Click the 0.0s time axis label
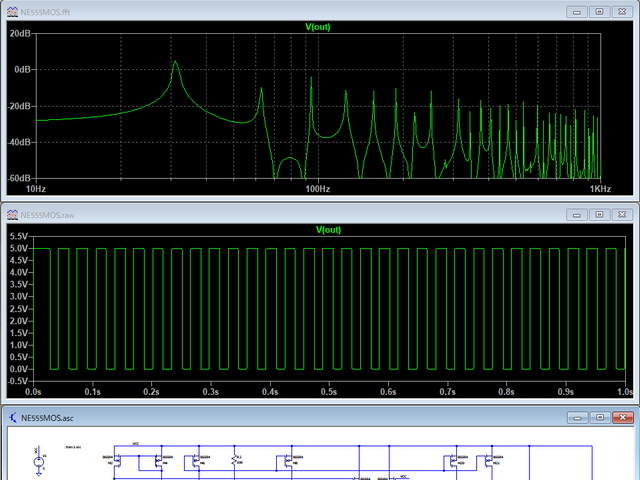The height and width of the screenshot is (480, 640). click(33, 392)
